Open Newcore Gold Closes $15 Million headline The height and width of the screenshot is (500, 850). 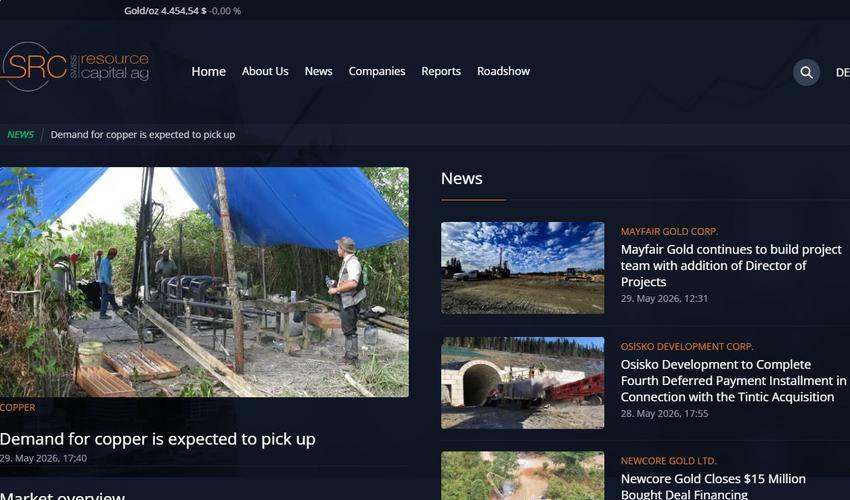[x=713, y=486]
